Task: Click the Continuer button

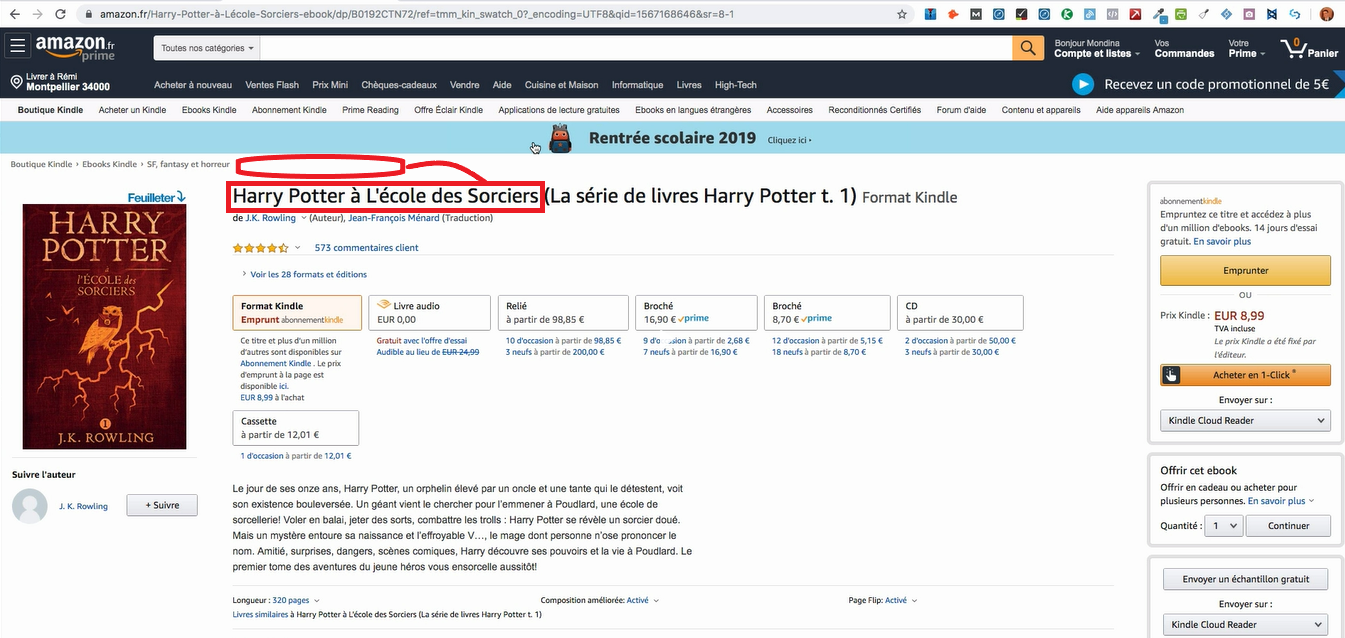Action: point(1288,525)
